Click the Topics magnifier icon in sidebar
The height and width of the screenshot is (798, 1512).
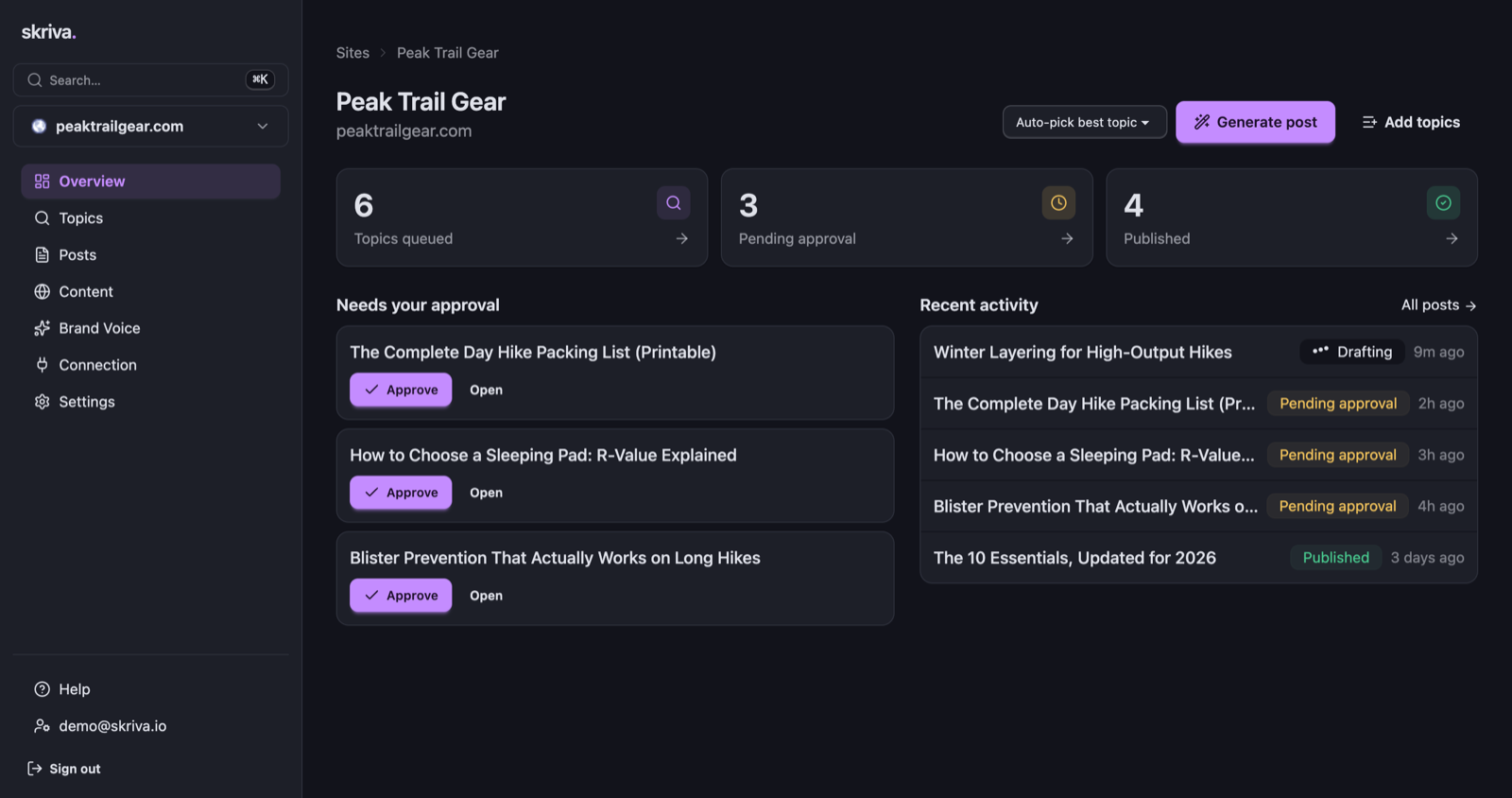coord(42,218)
